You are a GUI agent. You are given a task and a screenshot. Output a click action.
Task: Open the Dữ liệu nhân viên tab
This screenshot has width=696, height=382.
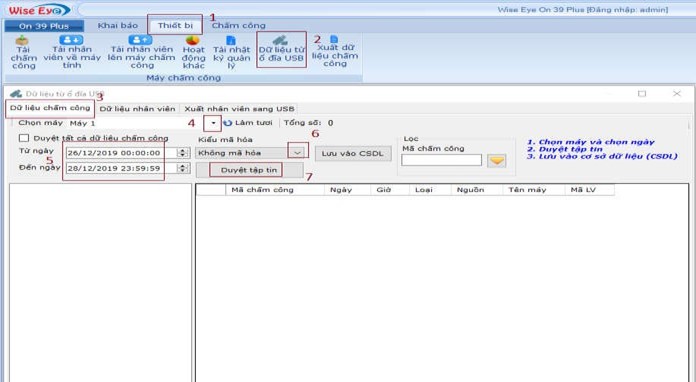[137, 109]
